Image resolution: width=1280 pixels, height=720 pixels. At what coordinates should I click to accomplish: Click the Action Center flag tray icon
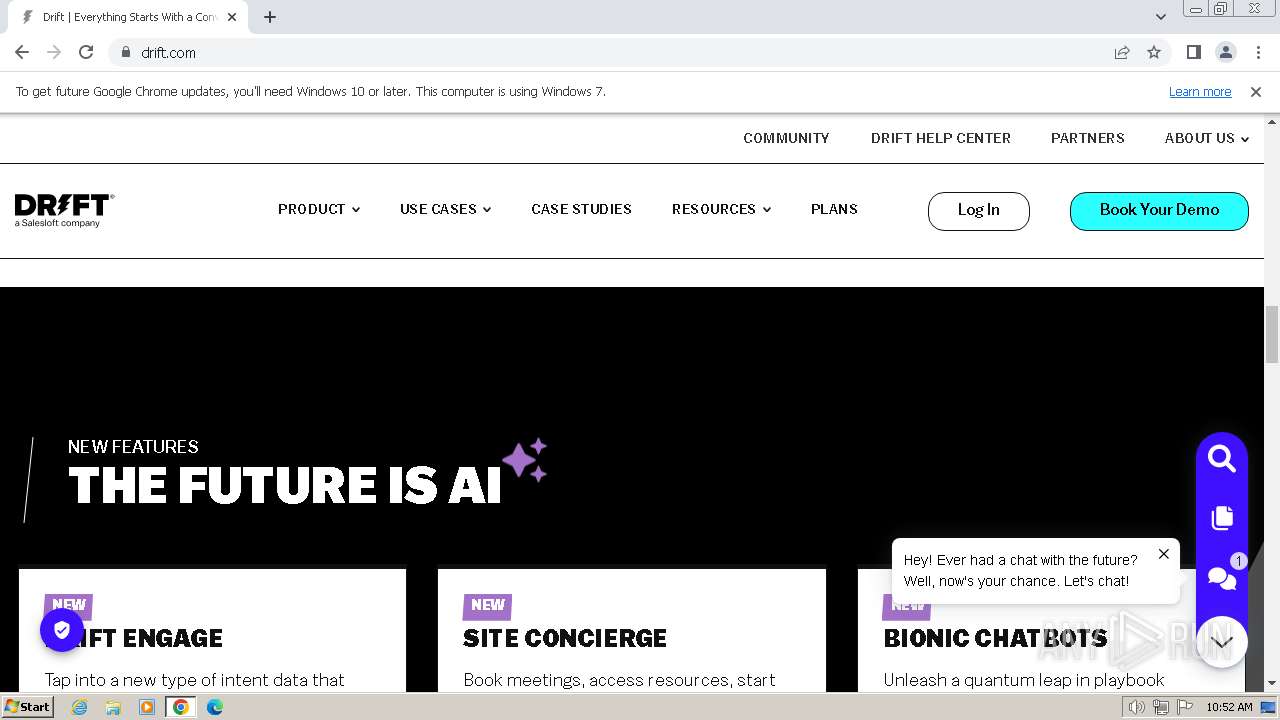pyautogui.click(x=1185, y=707)
